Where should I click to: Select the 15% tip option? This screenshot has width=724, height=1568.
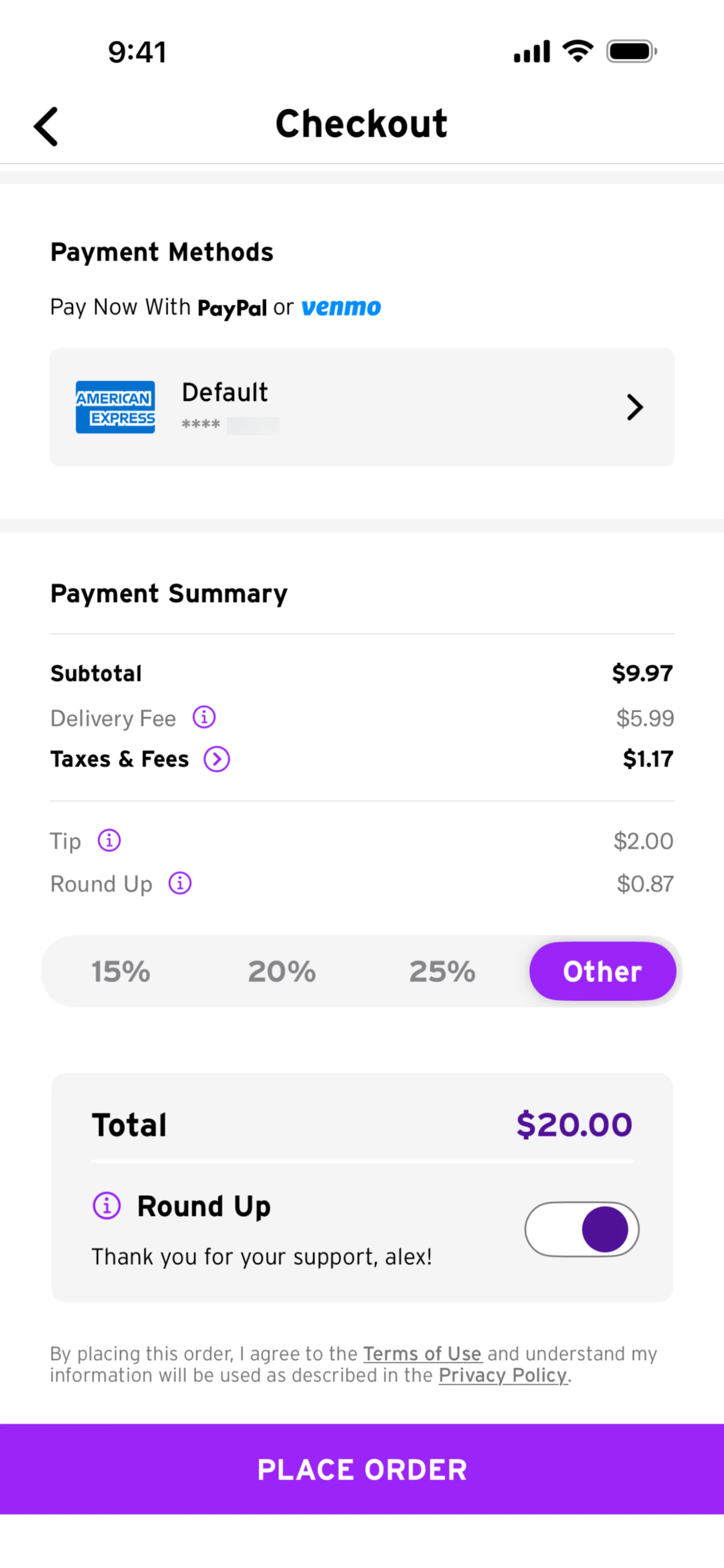click(x=121, y=971)
